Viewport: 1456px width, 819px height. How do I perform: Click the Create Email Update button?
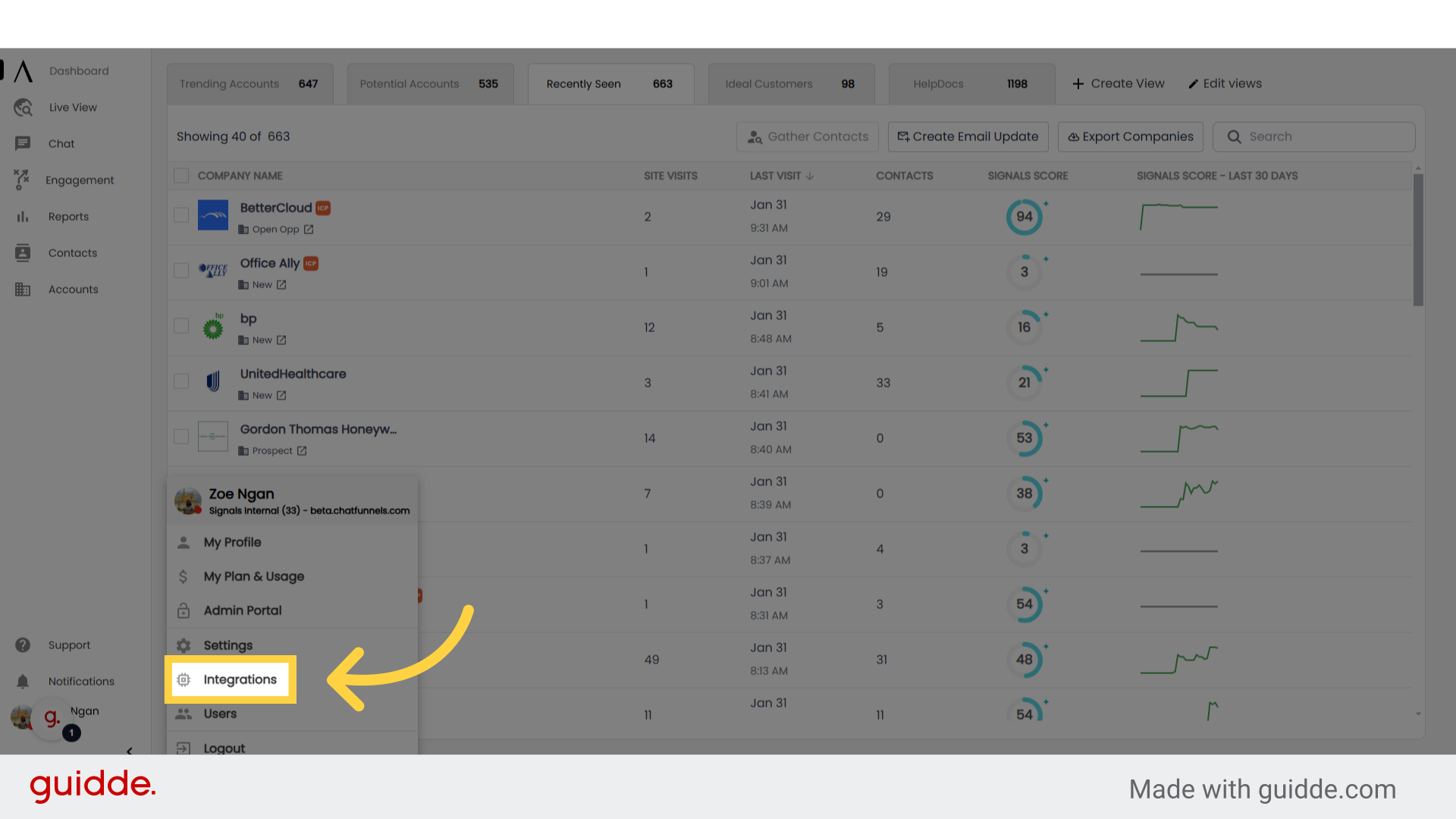point(968,136)
